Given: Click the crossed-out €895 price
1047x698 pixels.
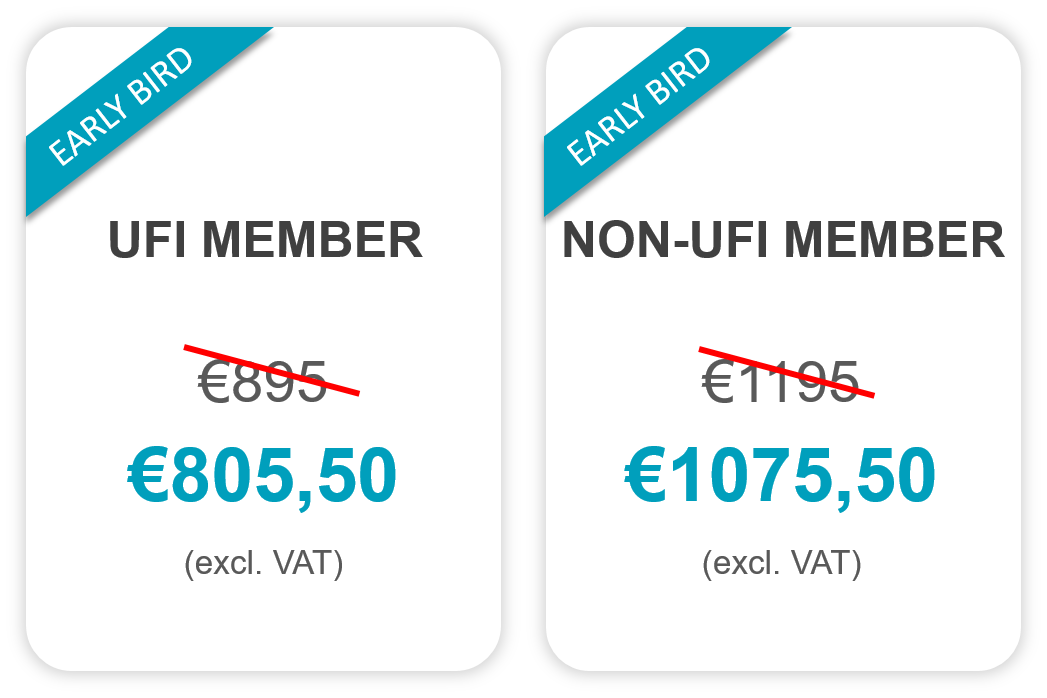Looking at the screenshot, I should [262, 381].
